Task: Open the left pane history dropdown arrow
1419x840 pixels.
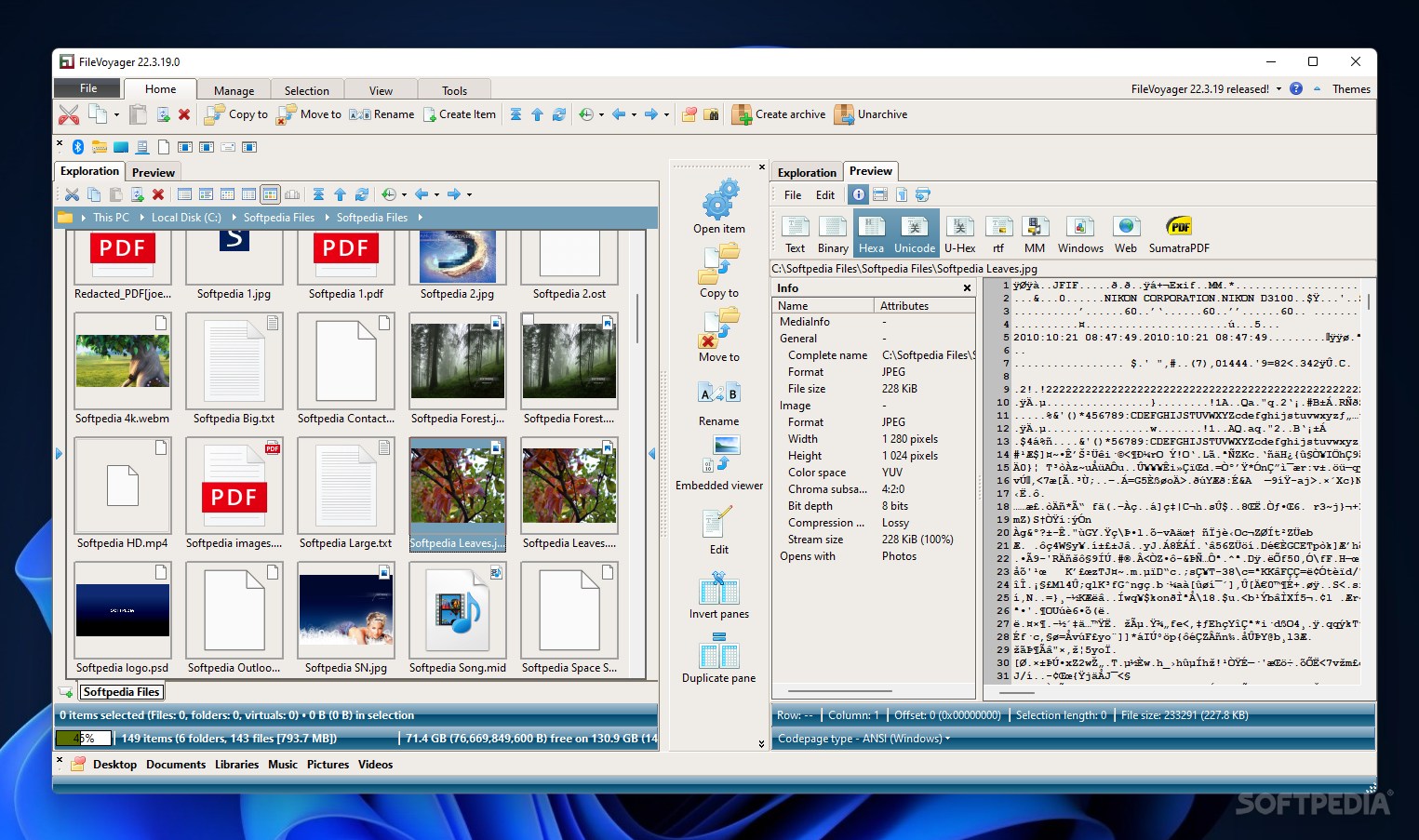Action: tap(404, 194)
